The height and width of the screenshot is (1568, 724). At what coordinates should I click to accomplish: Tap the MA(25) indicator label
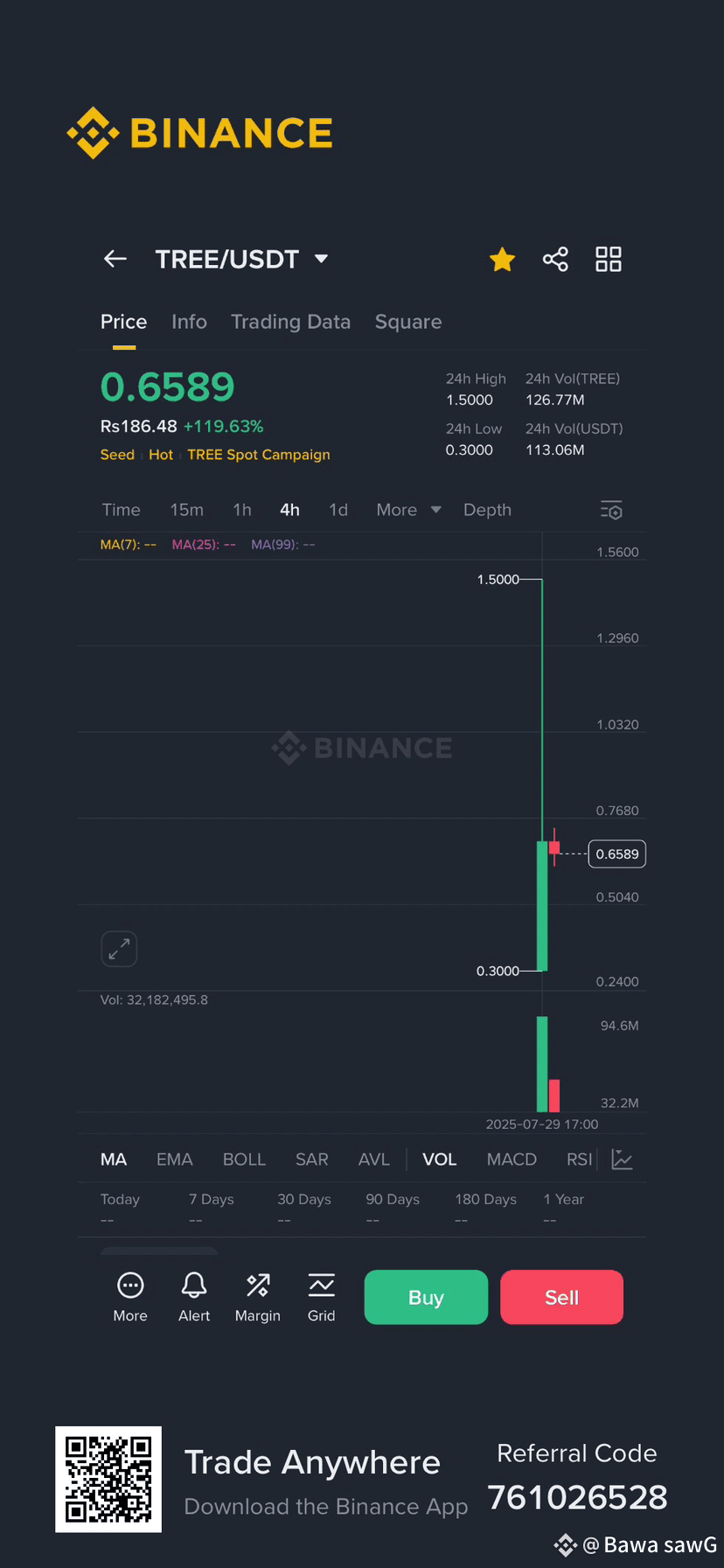(204, 544)
